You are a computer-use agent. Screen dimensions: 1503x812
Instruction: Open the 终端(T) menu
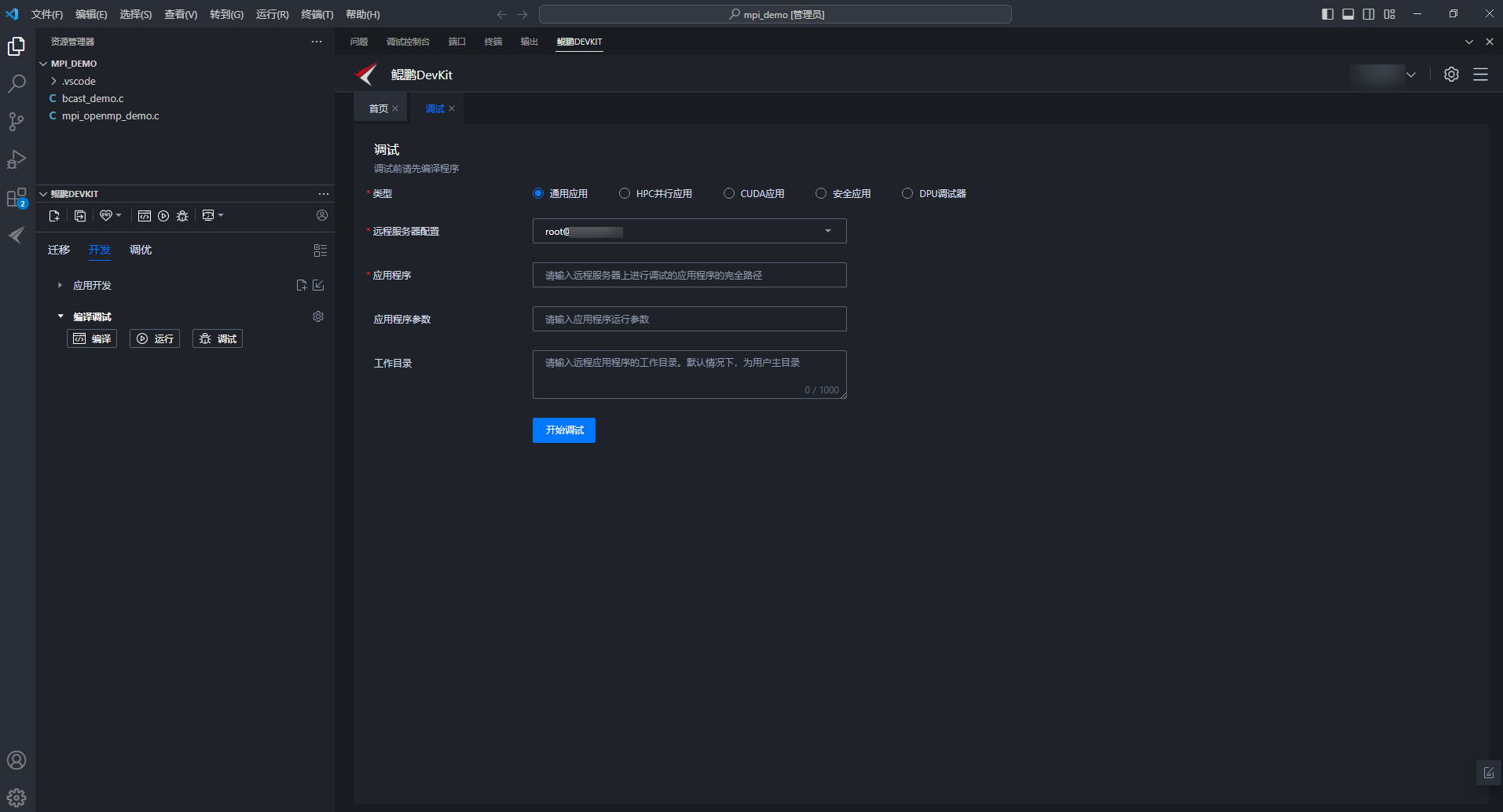point(317,14)
